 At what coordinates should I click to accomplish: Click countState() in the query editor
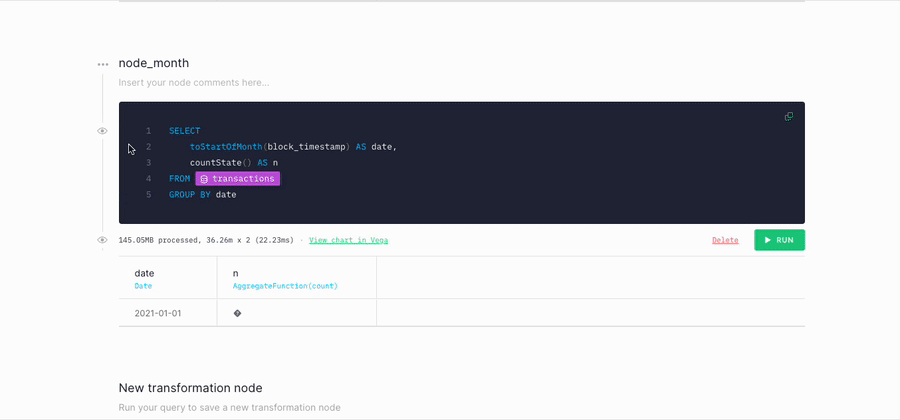tap(220, 163)
